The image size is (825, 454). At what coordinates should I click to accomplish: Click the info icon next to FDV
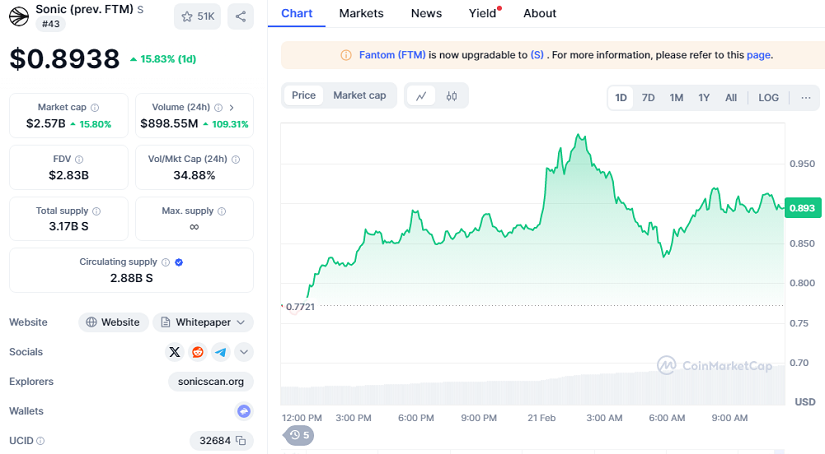[79, 159]
